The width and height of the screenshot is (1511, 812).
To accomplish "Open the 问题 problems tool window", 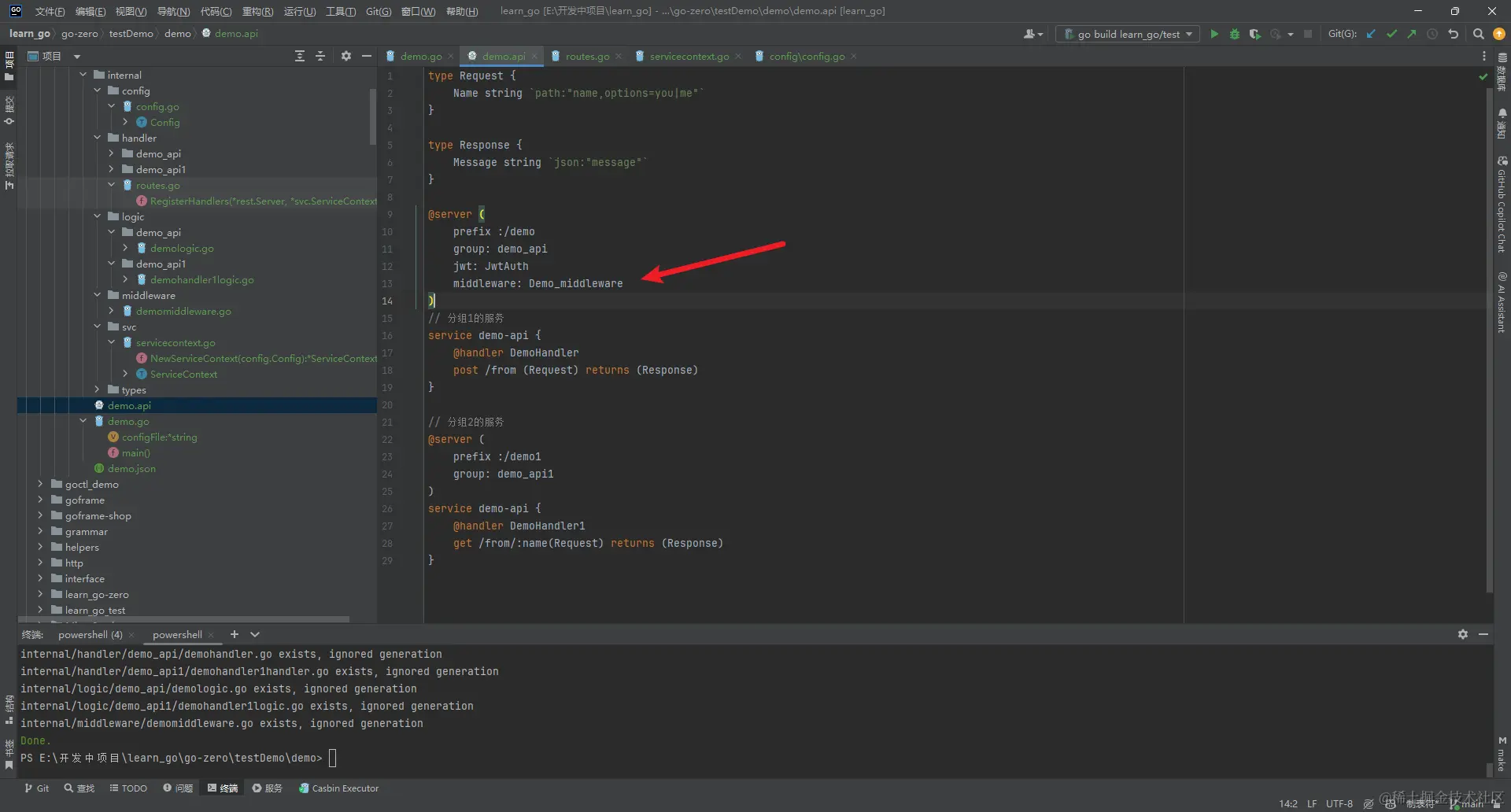I will [x=178, y=788].
